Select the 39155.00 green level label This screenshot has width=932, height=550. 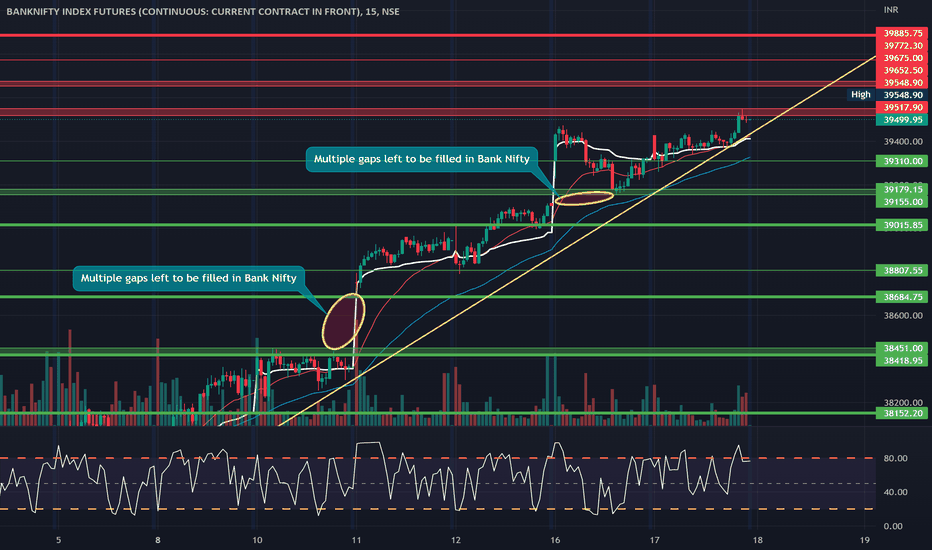[x=902, y=202]
